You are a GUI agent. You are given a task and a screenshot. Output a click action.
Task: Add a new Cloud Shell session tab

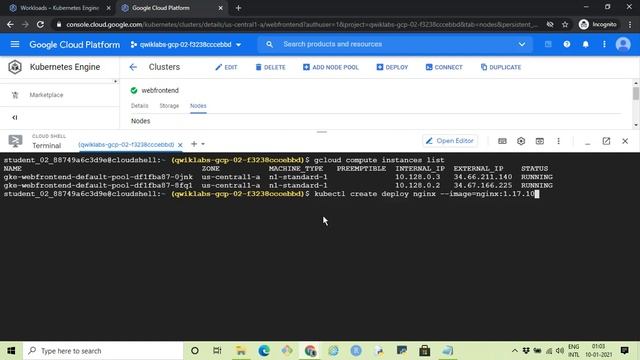[x=194, y=144]
